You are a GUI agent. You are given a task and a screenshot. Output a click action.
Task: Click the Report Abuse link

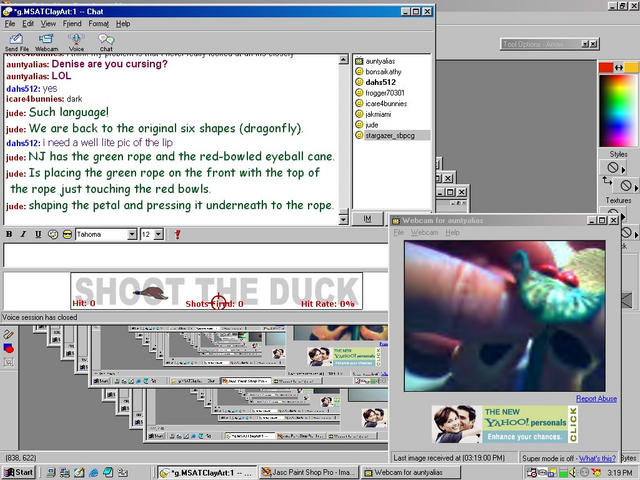[x=596, y=399]
